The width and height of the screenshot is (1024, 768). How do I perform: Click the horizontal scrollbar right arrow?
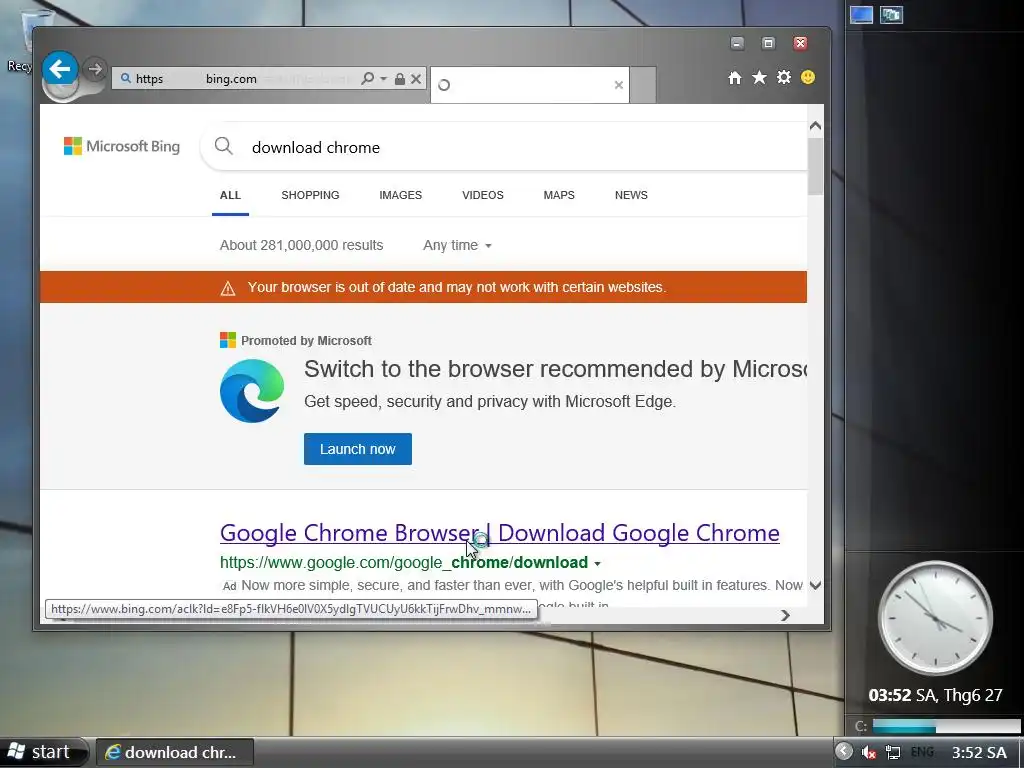[786, 615]
